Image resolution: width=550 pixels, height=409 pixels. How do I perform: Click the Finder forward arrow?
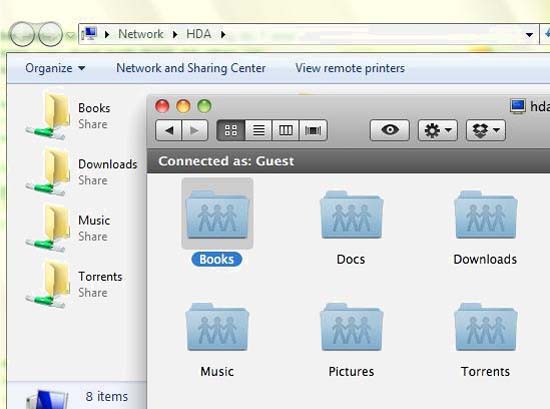click(195, 130)
